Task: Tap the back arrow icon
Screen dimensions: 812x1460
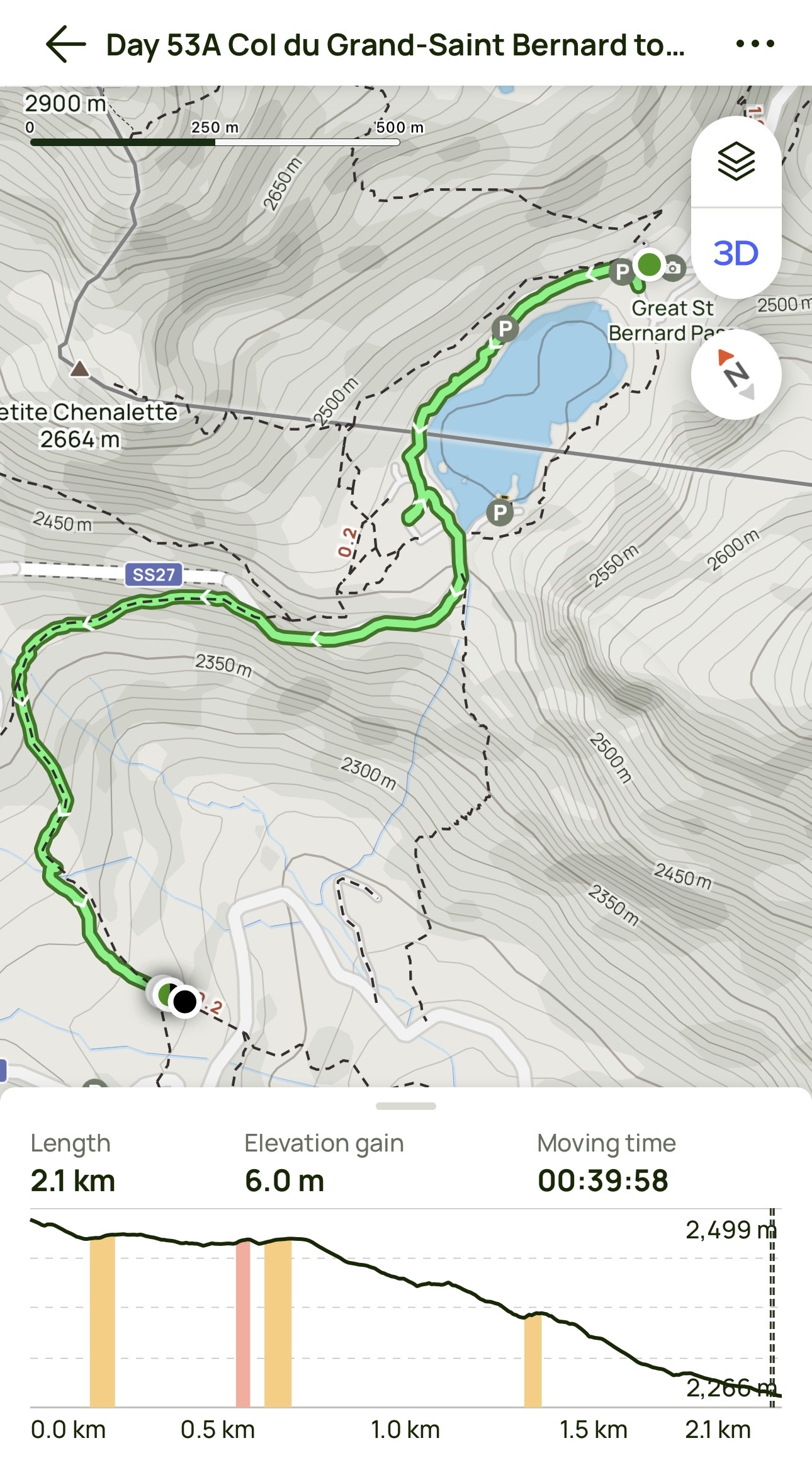Action: [65, 44]
